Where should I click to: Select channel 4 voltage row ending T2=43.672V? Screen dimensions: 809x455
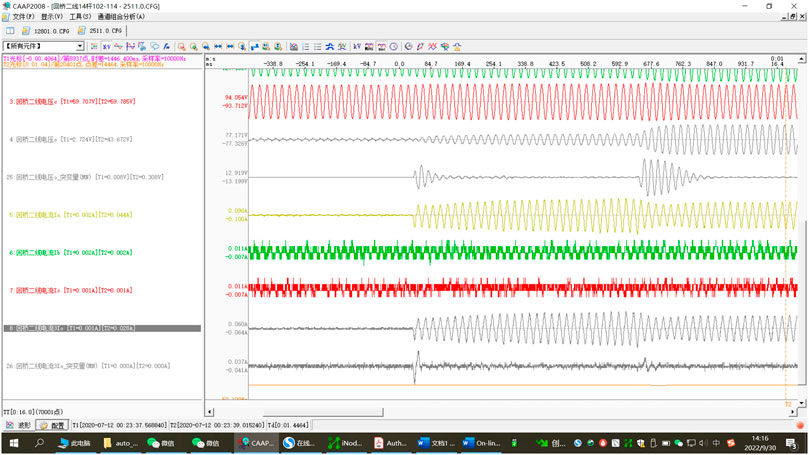(71, 139)
